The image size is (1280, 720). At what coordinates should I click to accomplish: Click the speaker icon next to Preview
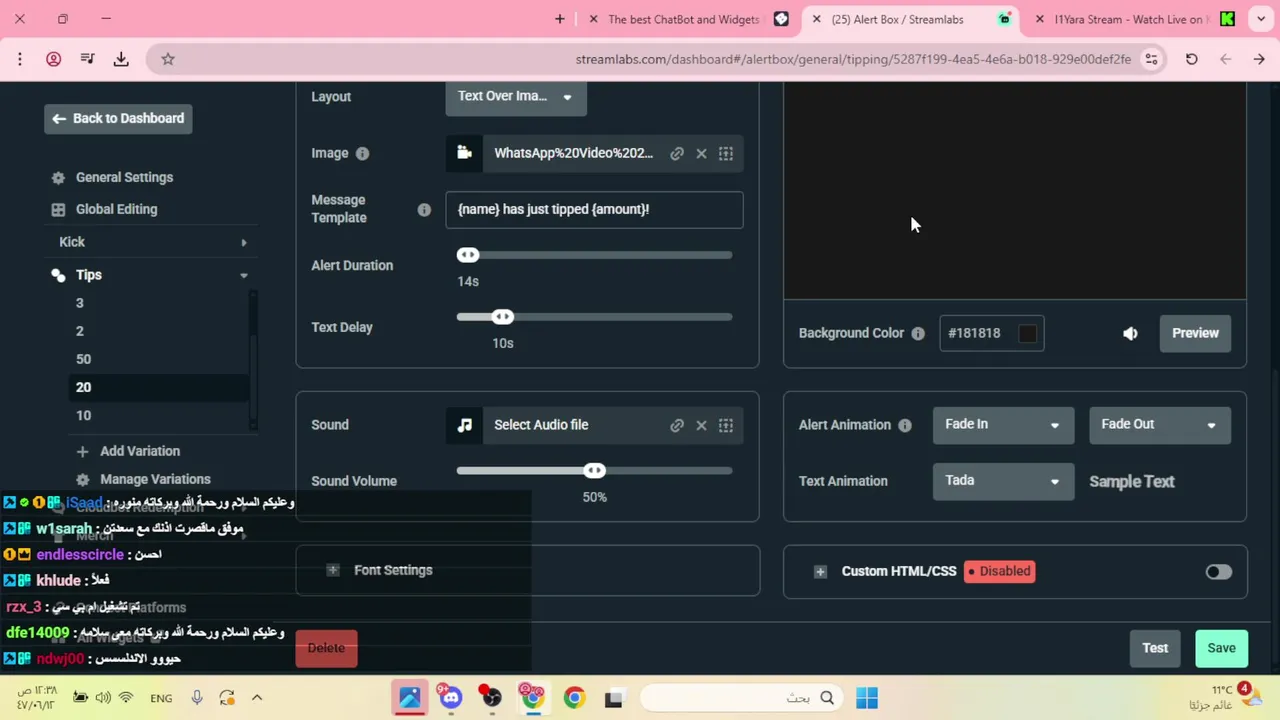click(x=1130, y=333)
